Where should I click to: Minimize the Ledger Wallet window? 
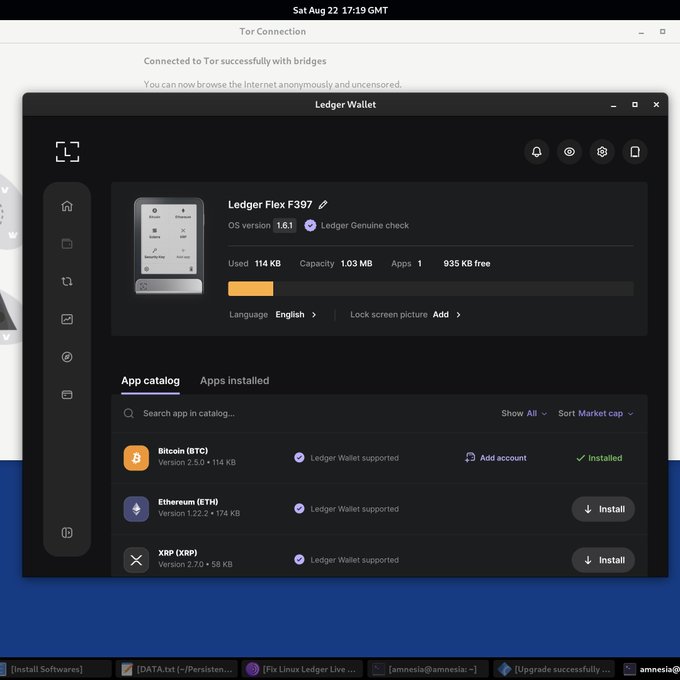pos(613,105)
